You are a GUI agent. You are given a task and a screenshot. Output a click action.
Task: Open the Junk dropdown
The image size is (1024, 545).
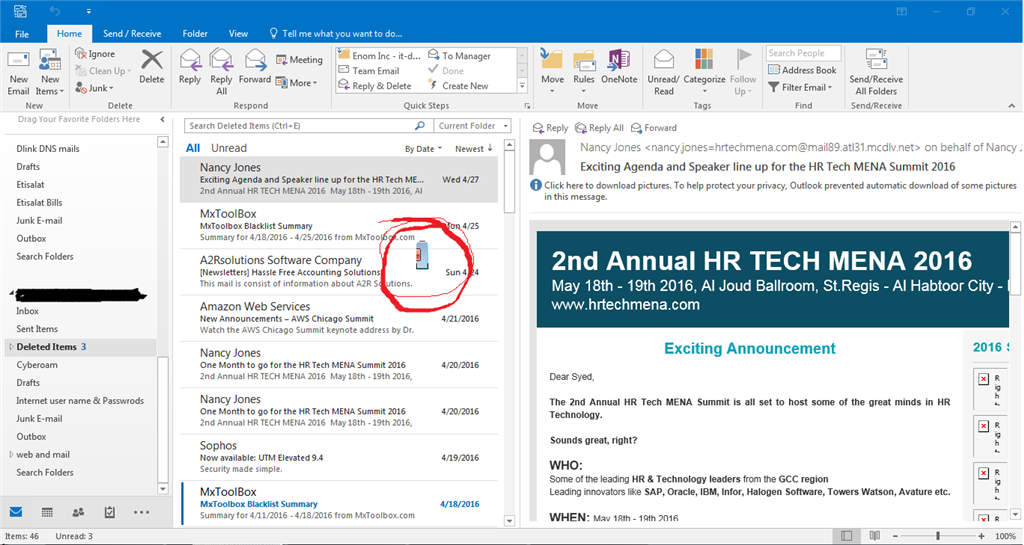[94, 87]
